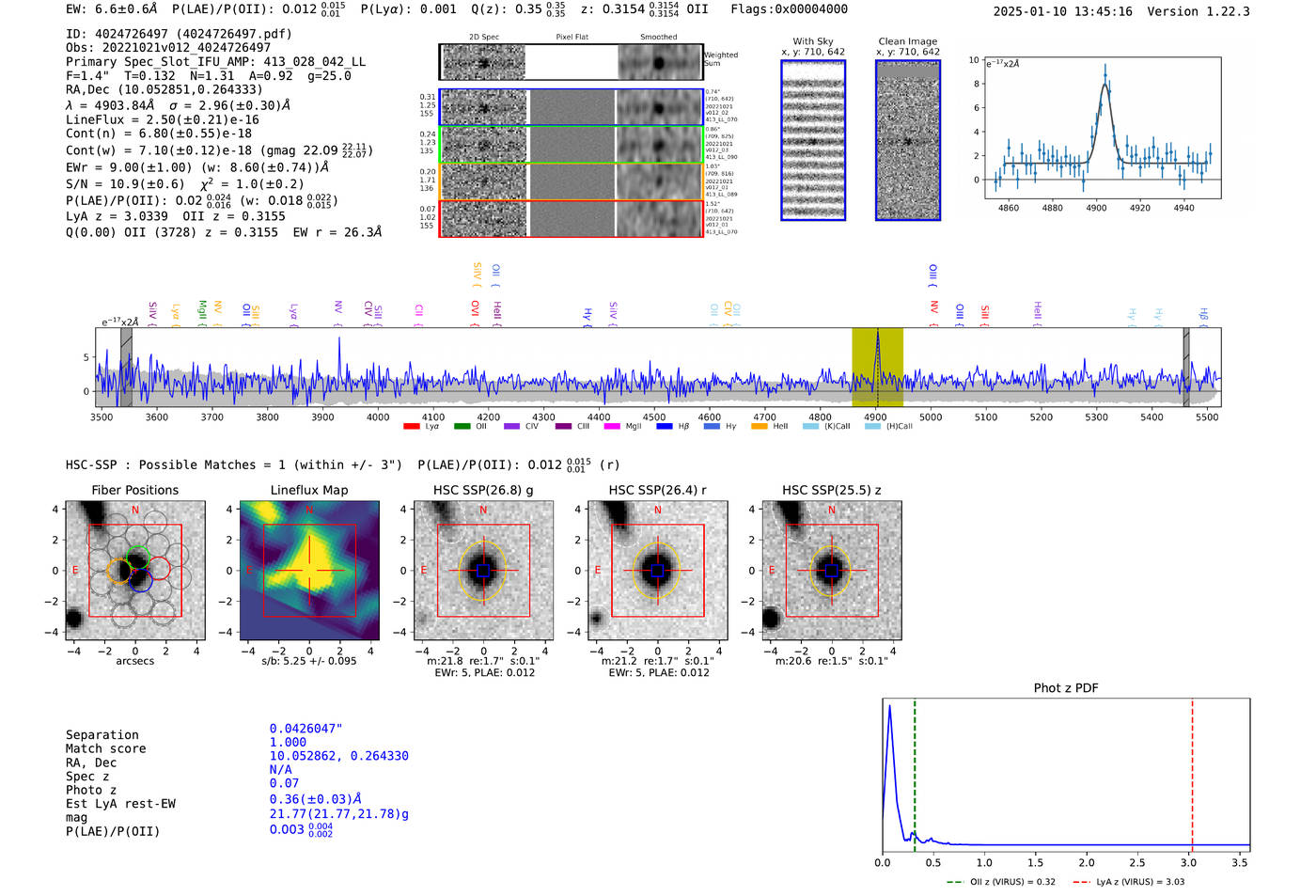1316x896 pixels.
Task: Select the HSC SSP r-band image
Action: point(657,571)
